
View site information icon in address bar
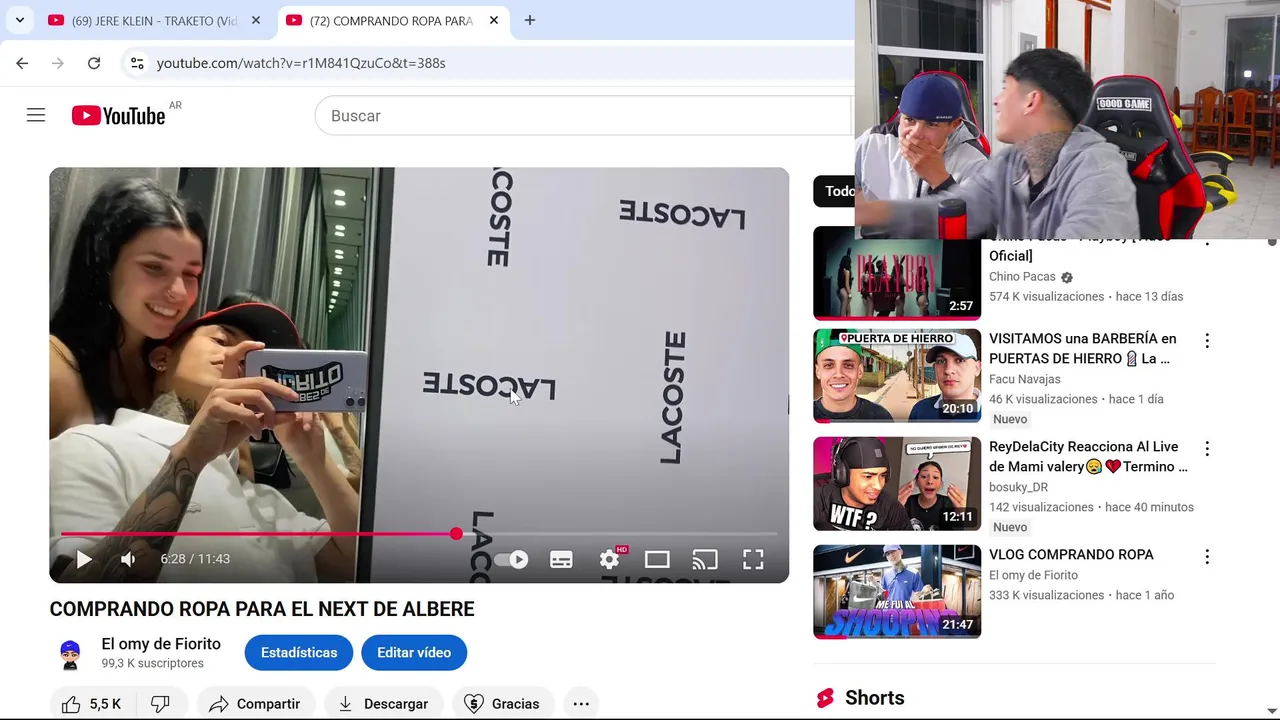click(x=137, y=63)
